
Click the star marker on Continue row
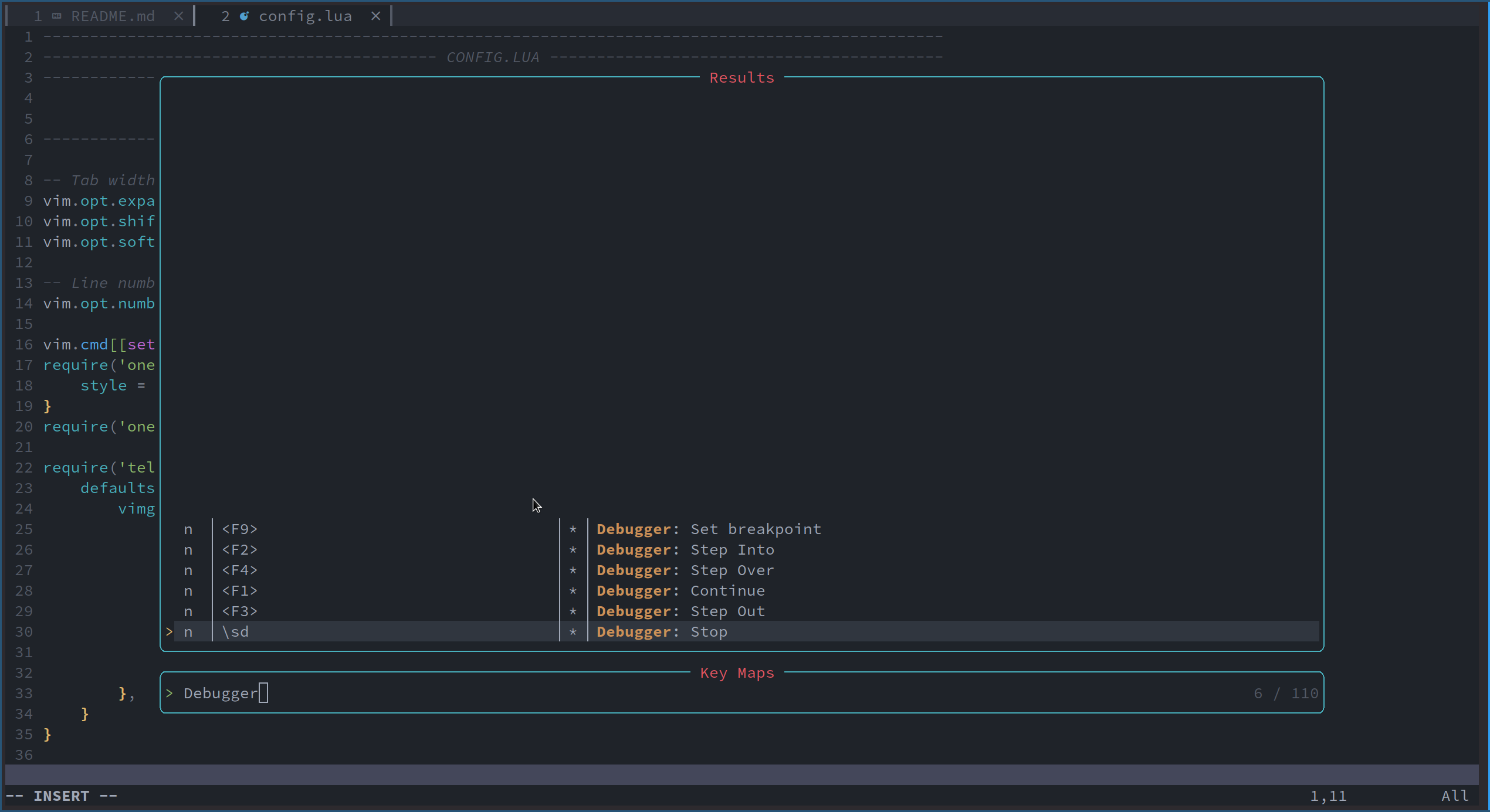coord(573,590)
